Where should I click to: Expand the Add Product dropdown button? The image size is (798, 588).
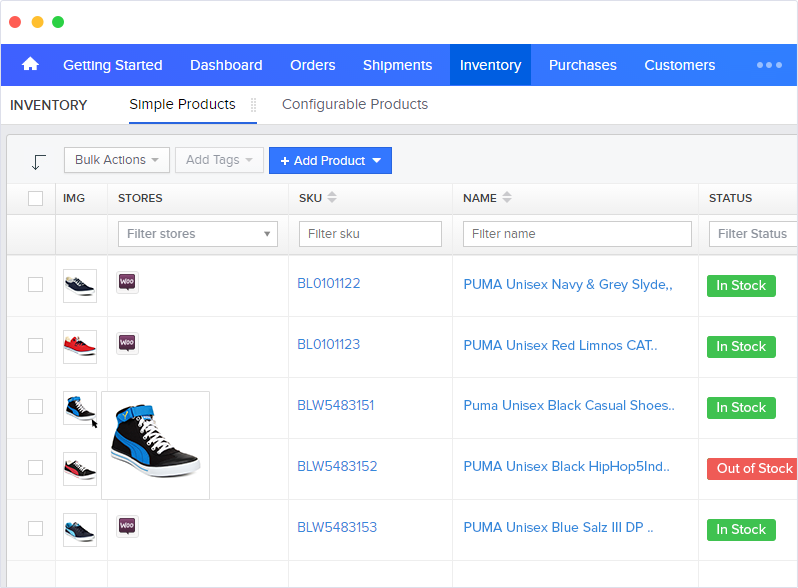coord(330,160)
